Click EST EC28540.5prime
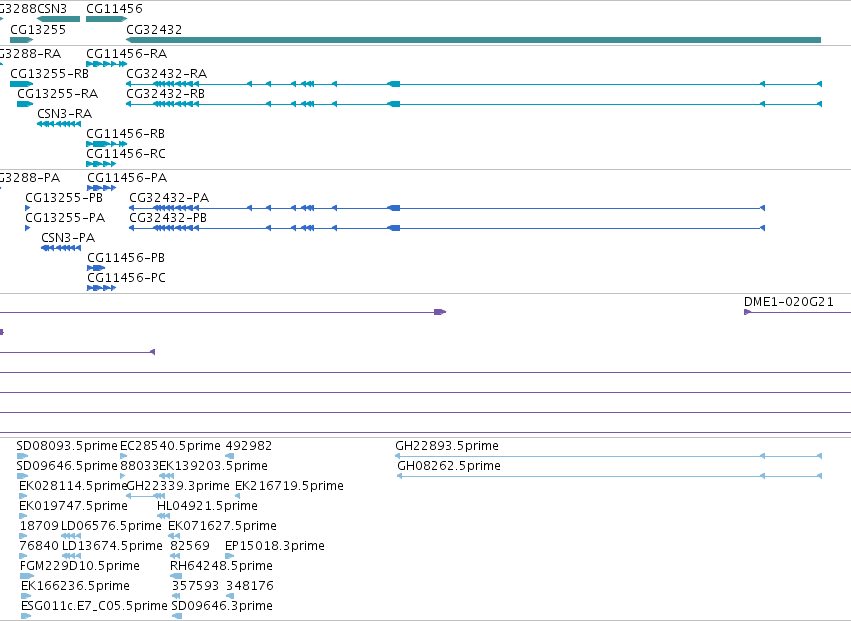Screen dimensions: 851x621 [124, 456]
